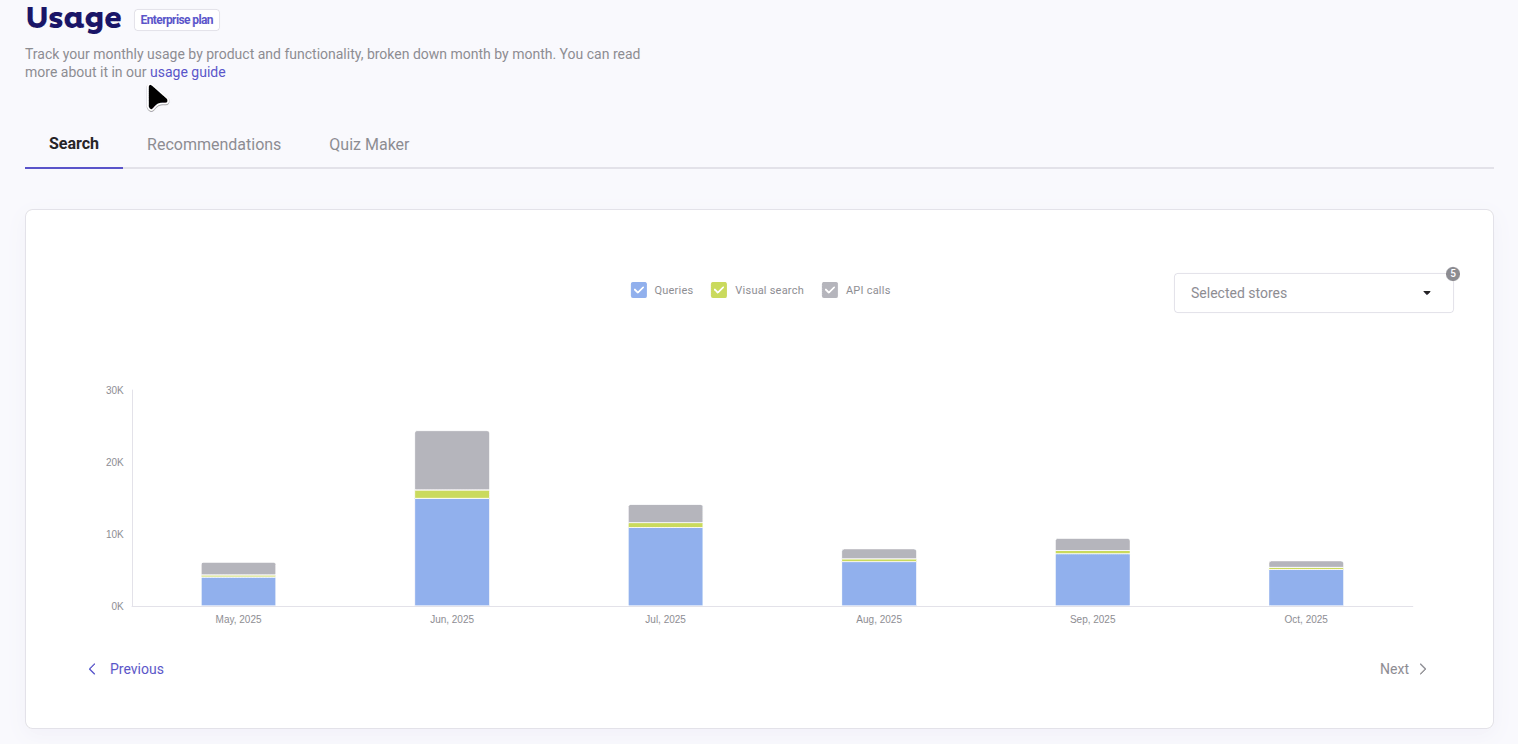This screenshot has height=744, width=1518.
Task: Click the Next chevron arrow icon
Action: (x=1422, y=669)
